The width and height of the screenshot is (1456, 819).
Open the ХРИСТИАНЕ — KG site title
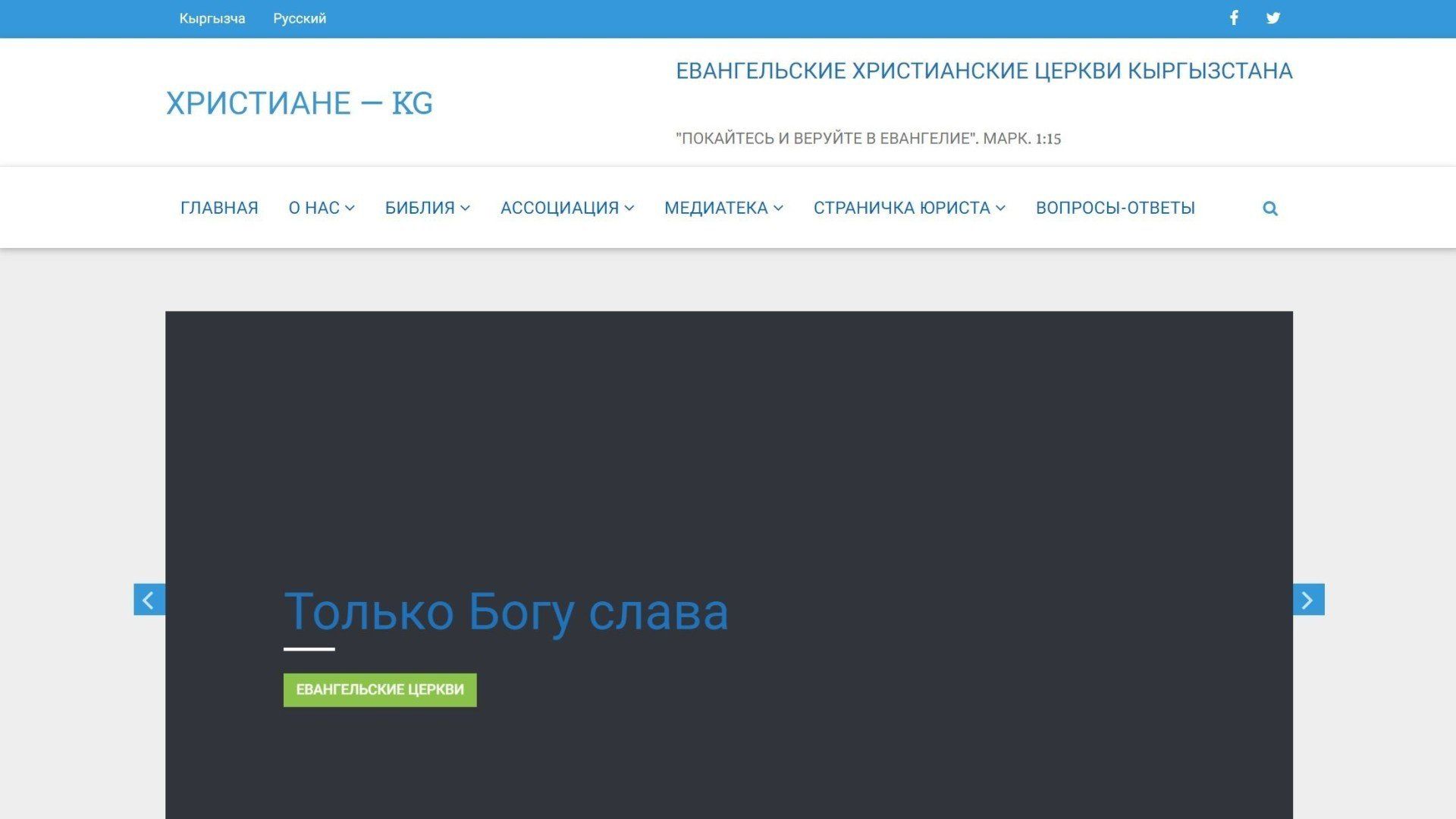coord(300,103)
